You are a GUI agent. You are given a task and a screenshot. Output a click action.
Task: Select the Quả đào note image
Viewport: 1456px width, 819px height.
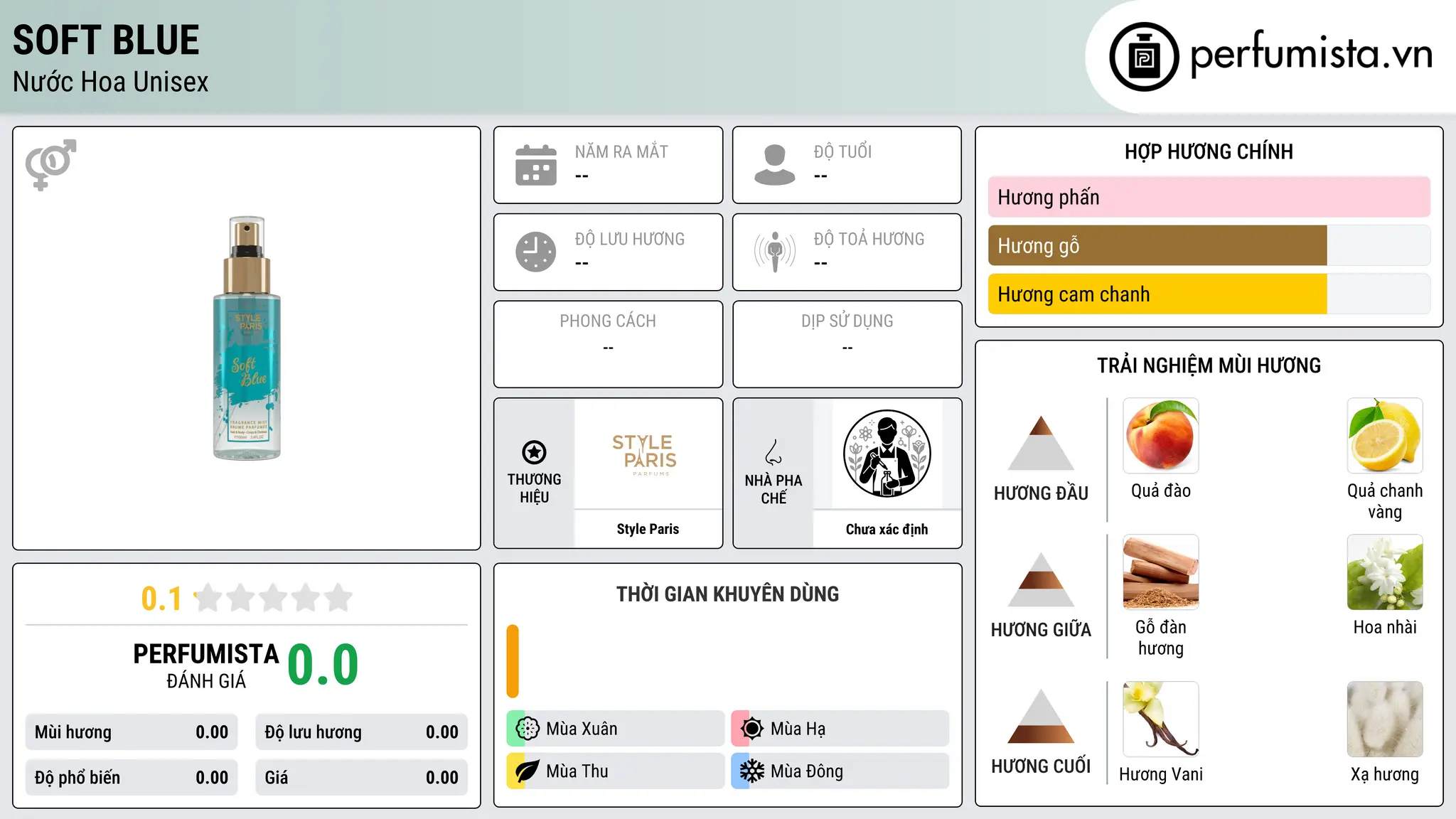1161,436
